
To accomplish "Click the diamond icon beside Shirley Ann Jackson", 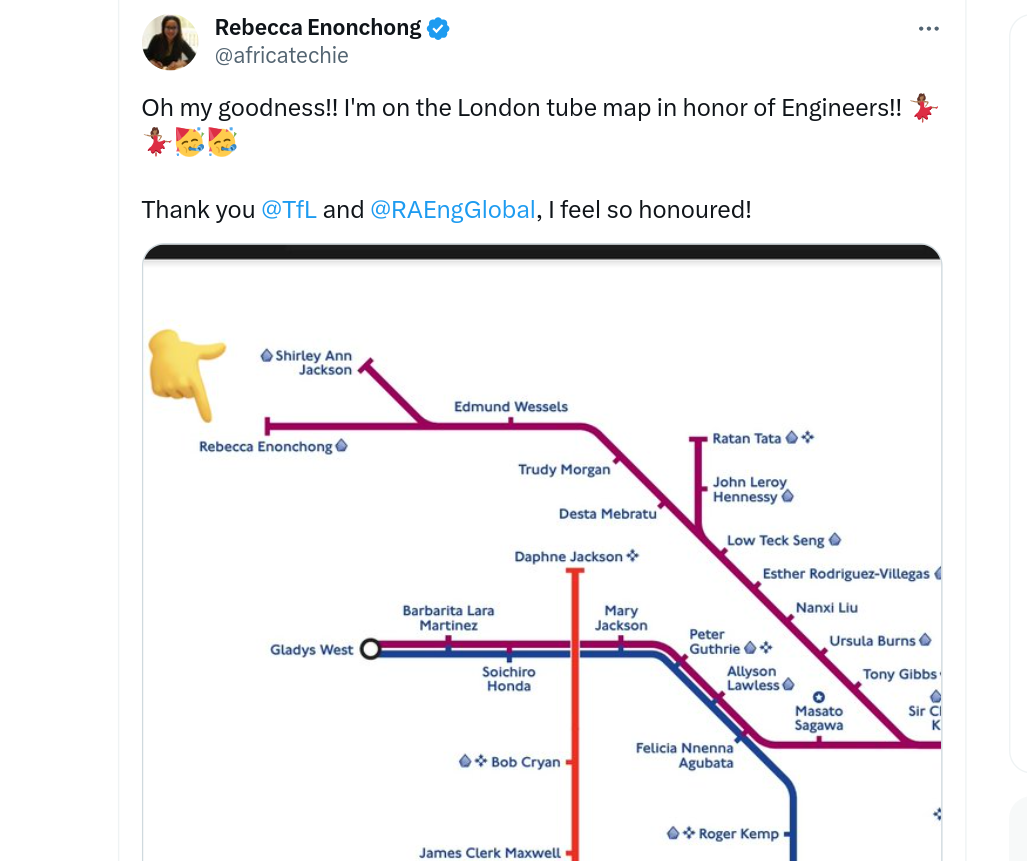I will [267, 355].
